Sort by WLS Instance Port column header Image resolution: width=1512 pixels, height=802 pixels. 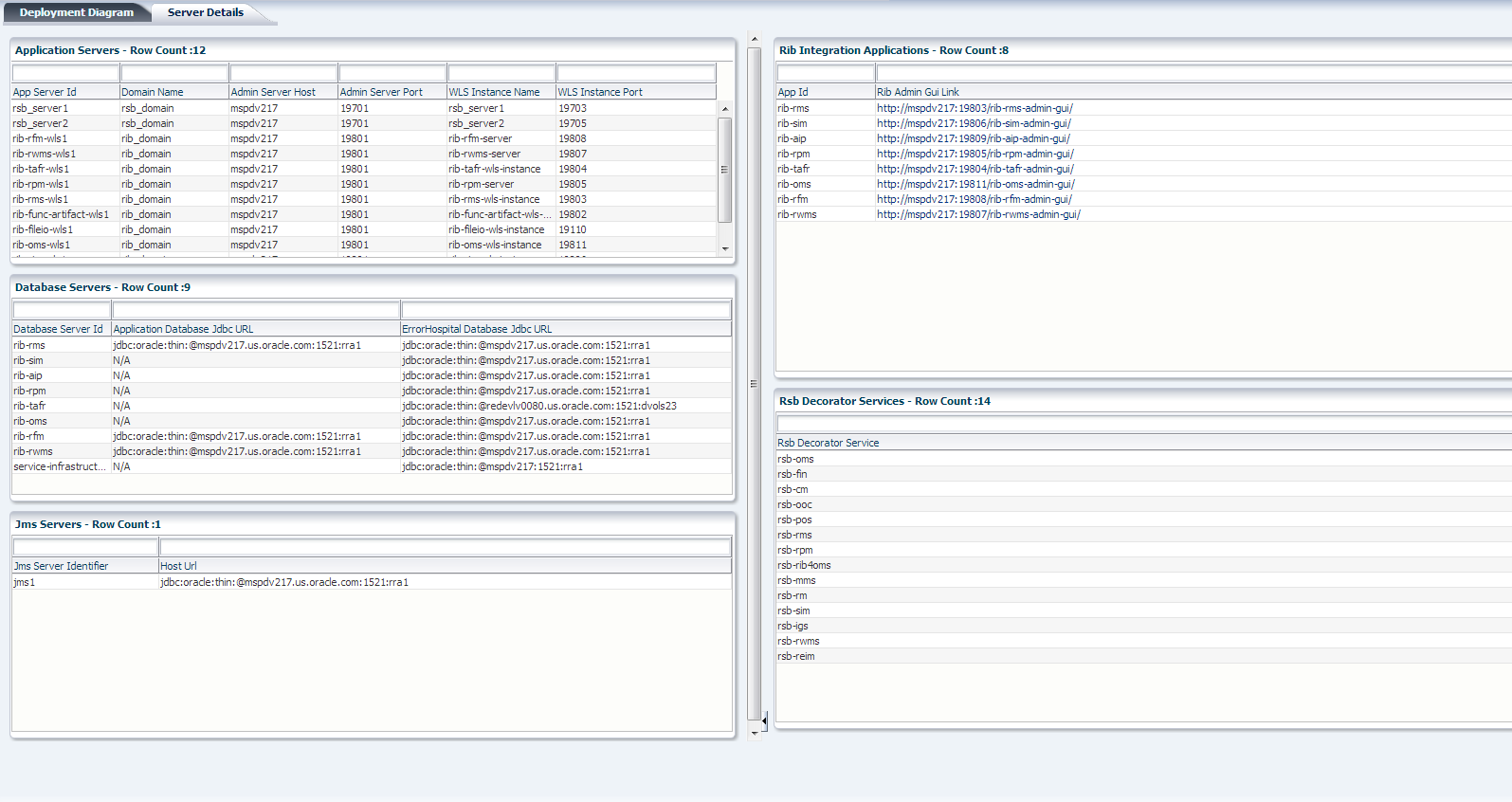pyautogui.click(x=636, y=92)
